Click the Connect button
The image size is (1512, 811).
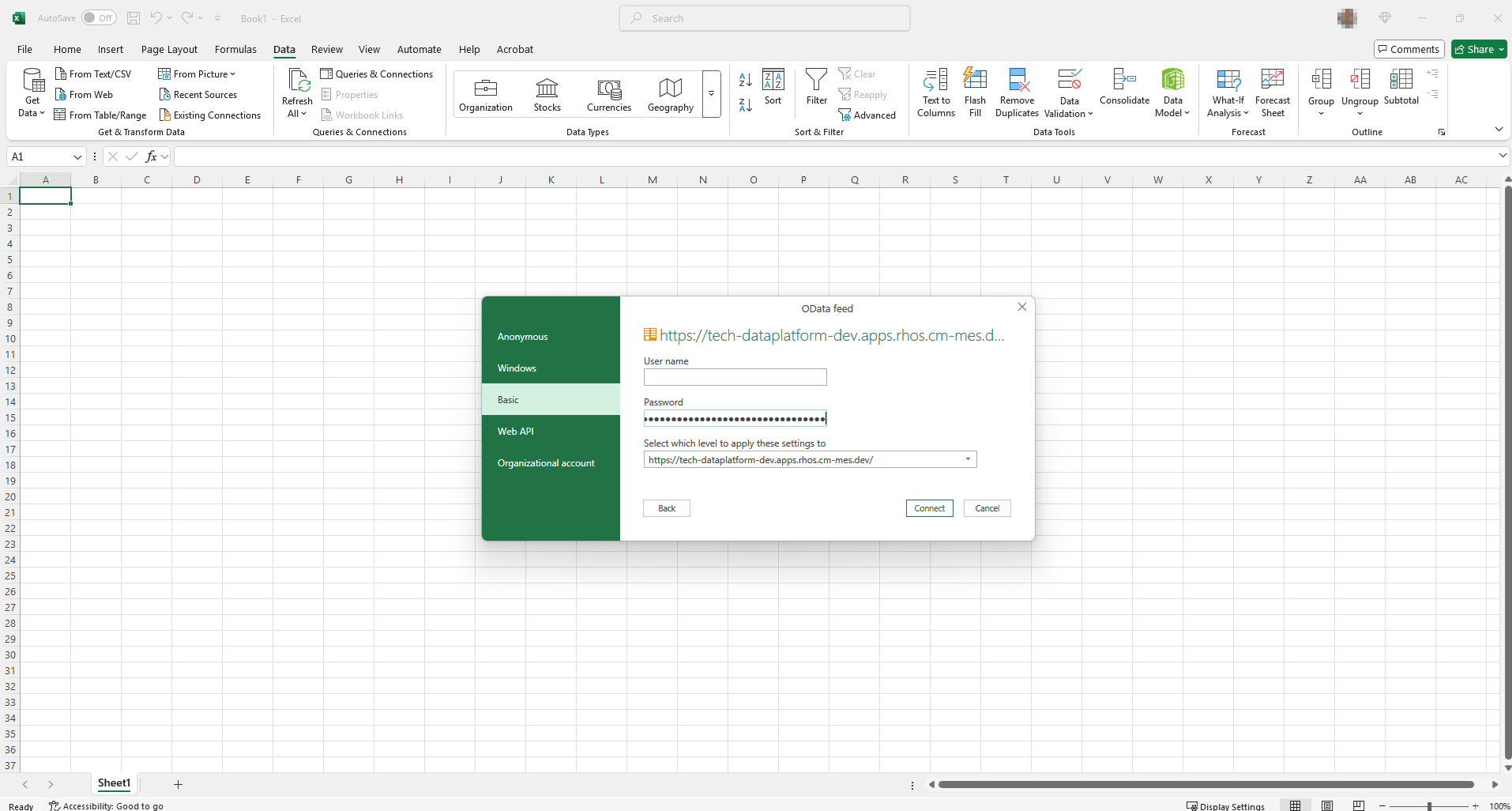tap(929, 508)
